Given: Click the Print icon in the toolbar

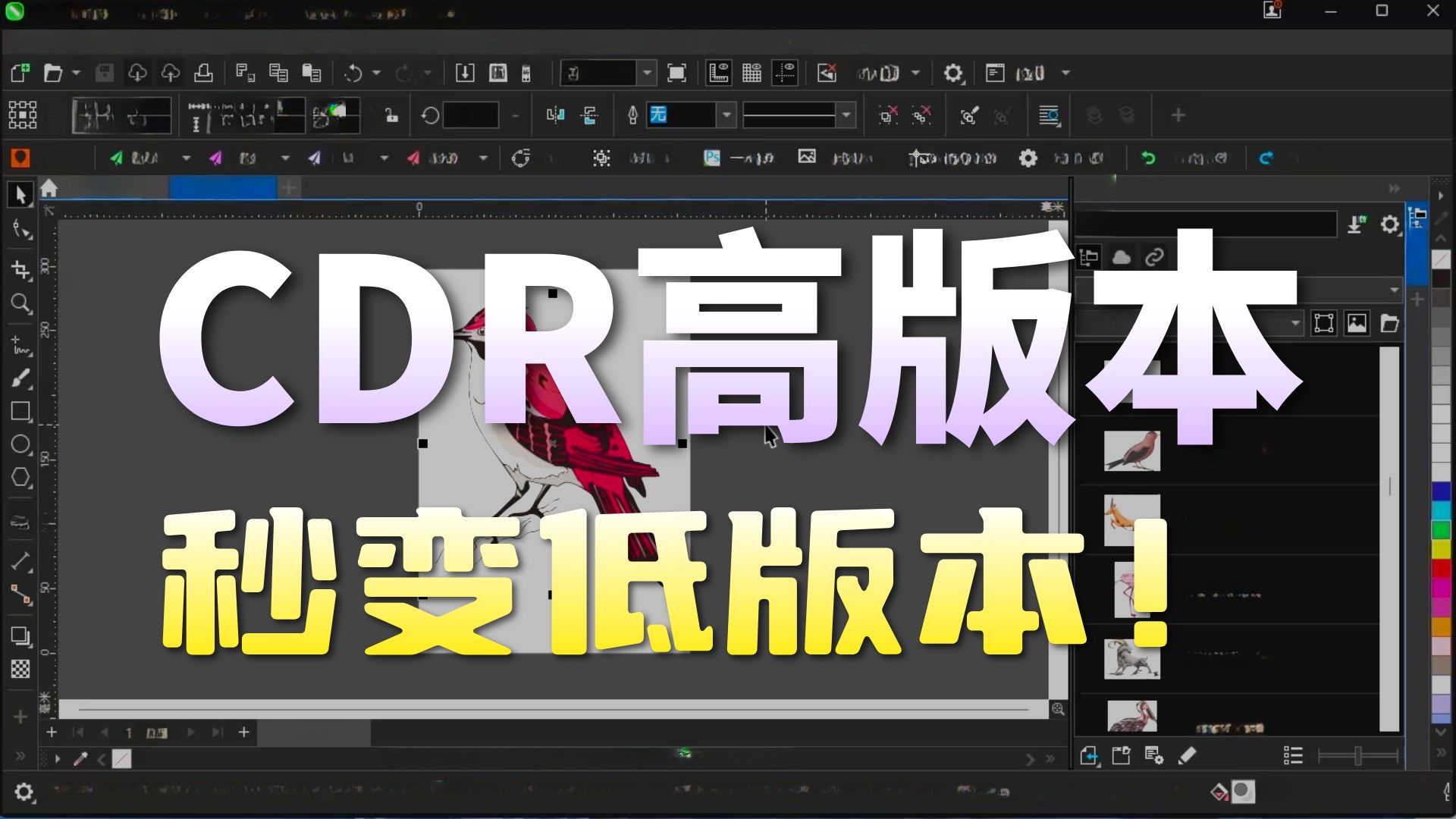Looking at the screenshot, I should click(202, 73).
